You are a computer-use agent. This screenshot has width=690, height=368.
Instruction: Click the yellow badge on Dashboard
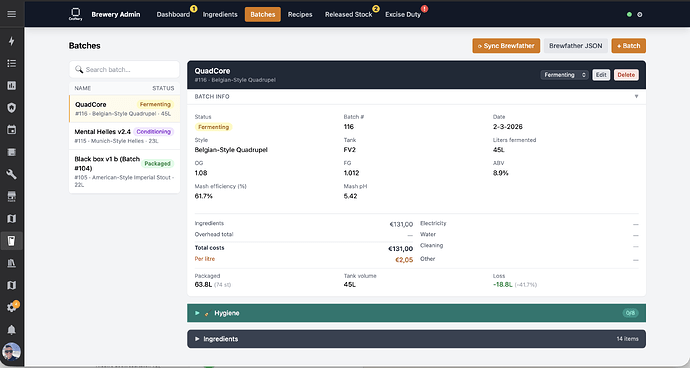click(x=194, y=8)
